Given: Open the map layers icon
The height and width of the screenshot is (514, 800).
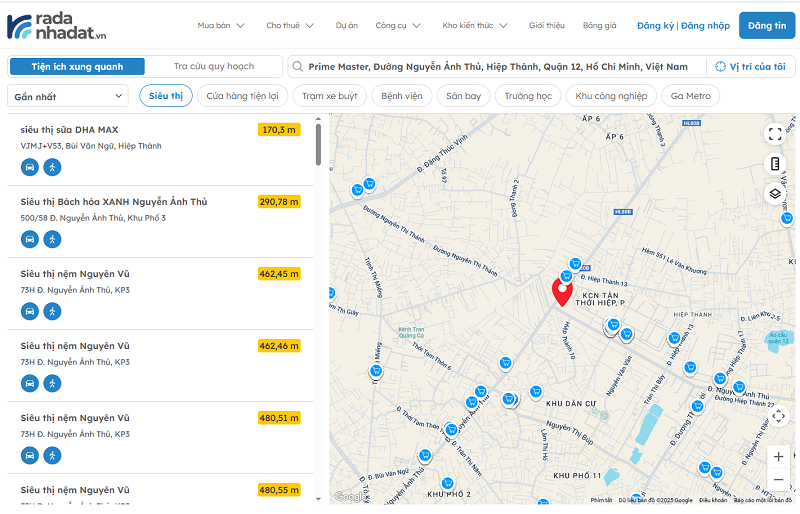Looking at the screenshot, I should click(776, 193).
